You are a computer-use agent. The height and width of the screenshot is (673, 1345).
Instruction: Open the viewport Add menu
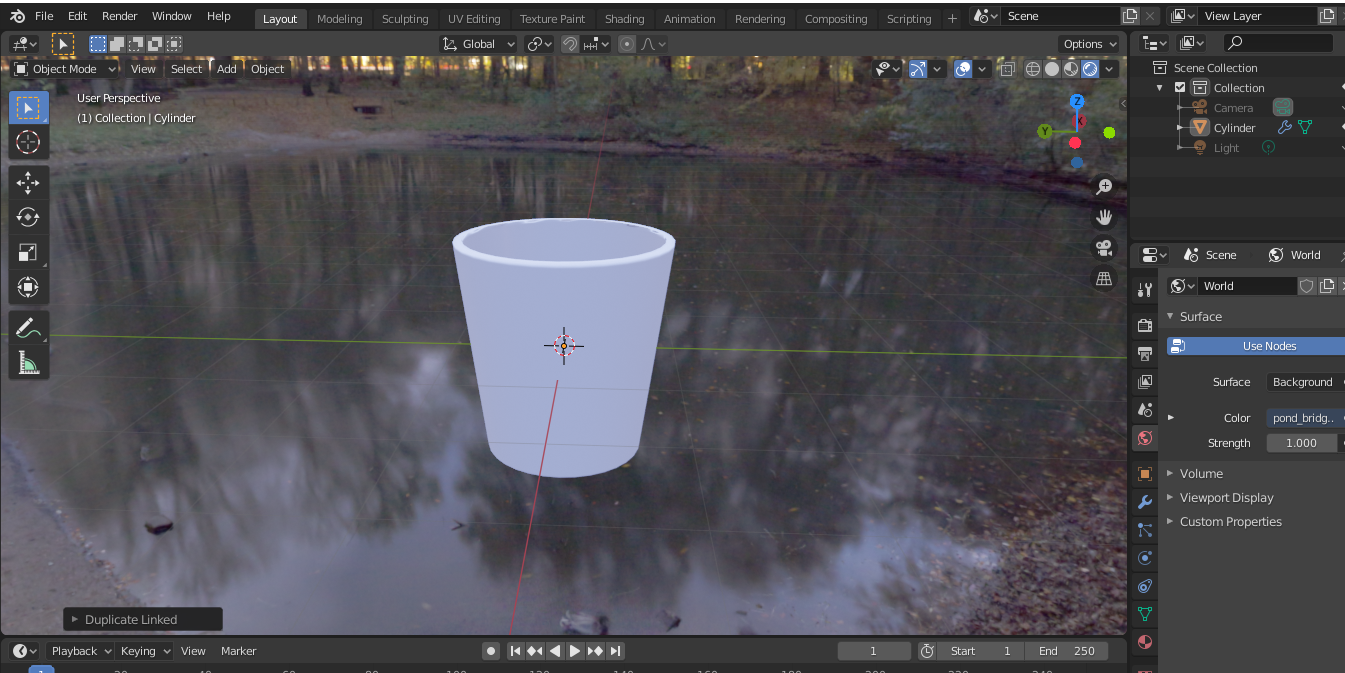(227, 69)
